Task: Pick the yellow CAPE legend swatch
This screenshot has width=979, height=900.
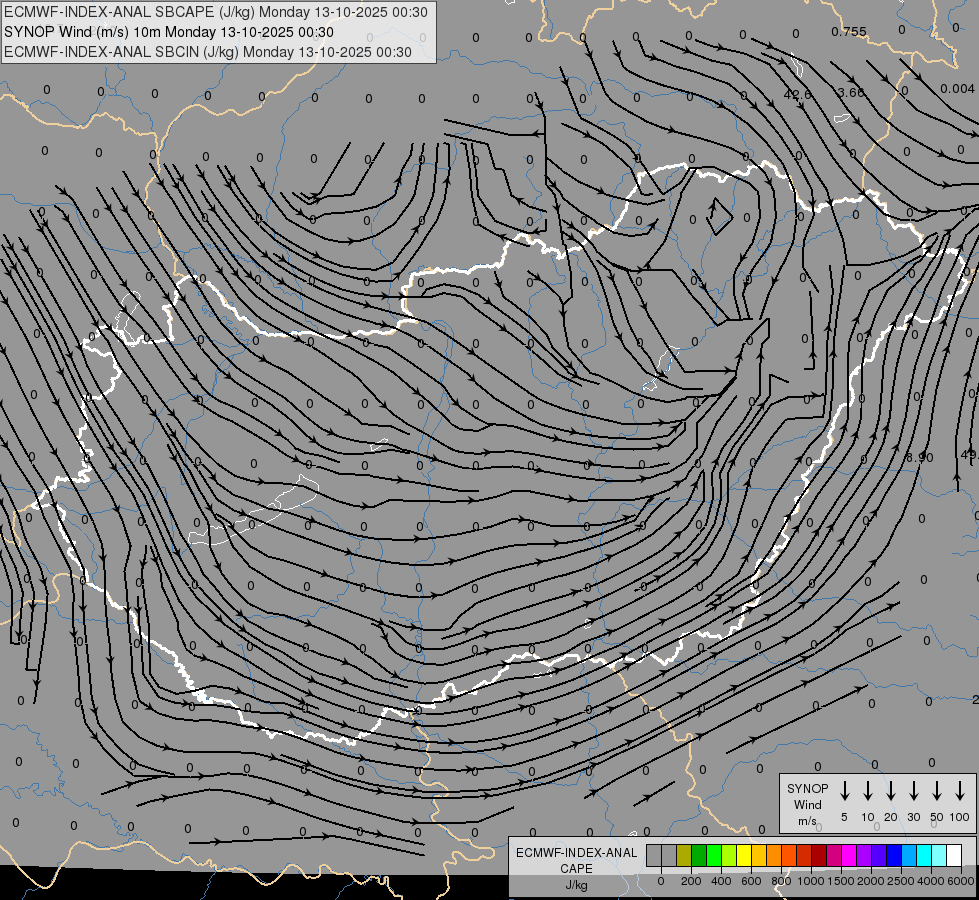Action: click(744, 855)
